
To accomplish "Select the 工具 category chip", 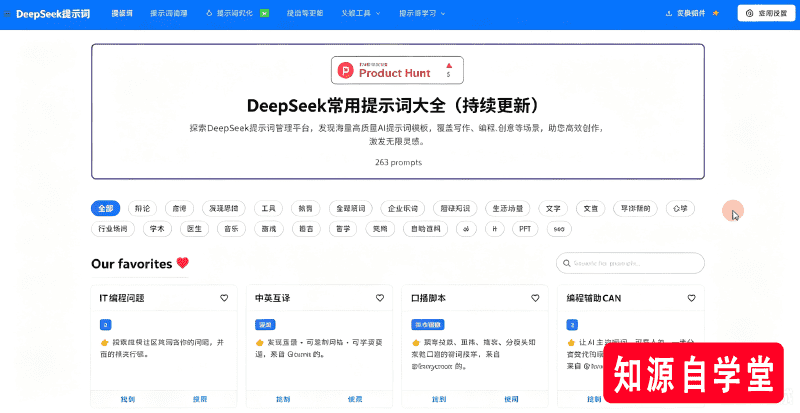I will 268,208.
